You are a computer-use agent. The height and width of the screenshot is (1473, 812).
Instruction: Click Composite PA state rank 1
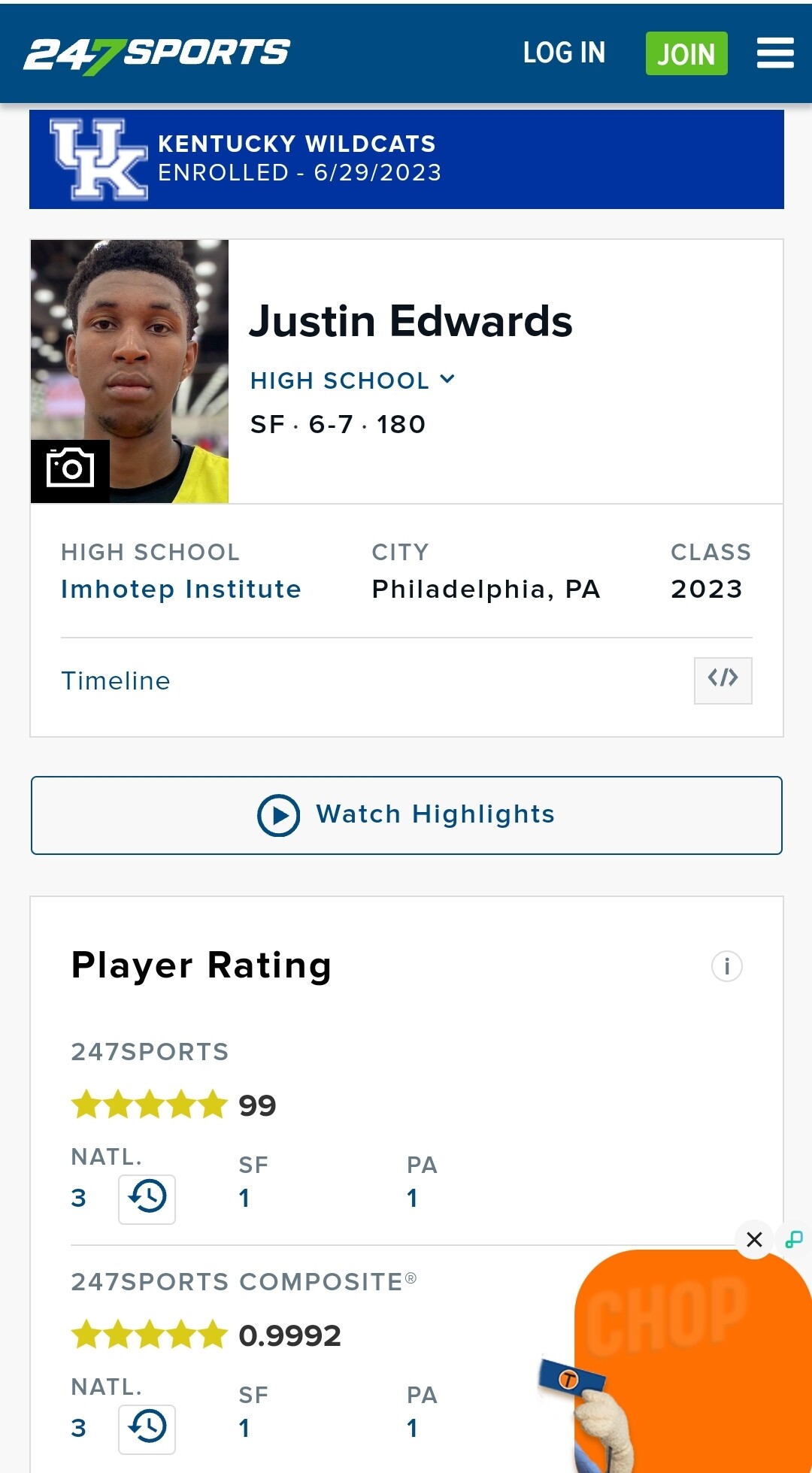(412, 1428)
